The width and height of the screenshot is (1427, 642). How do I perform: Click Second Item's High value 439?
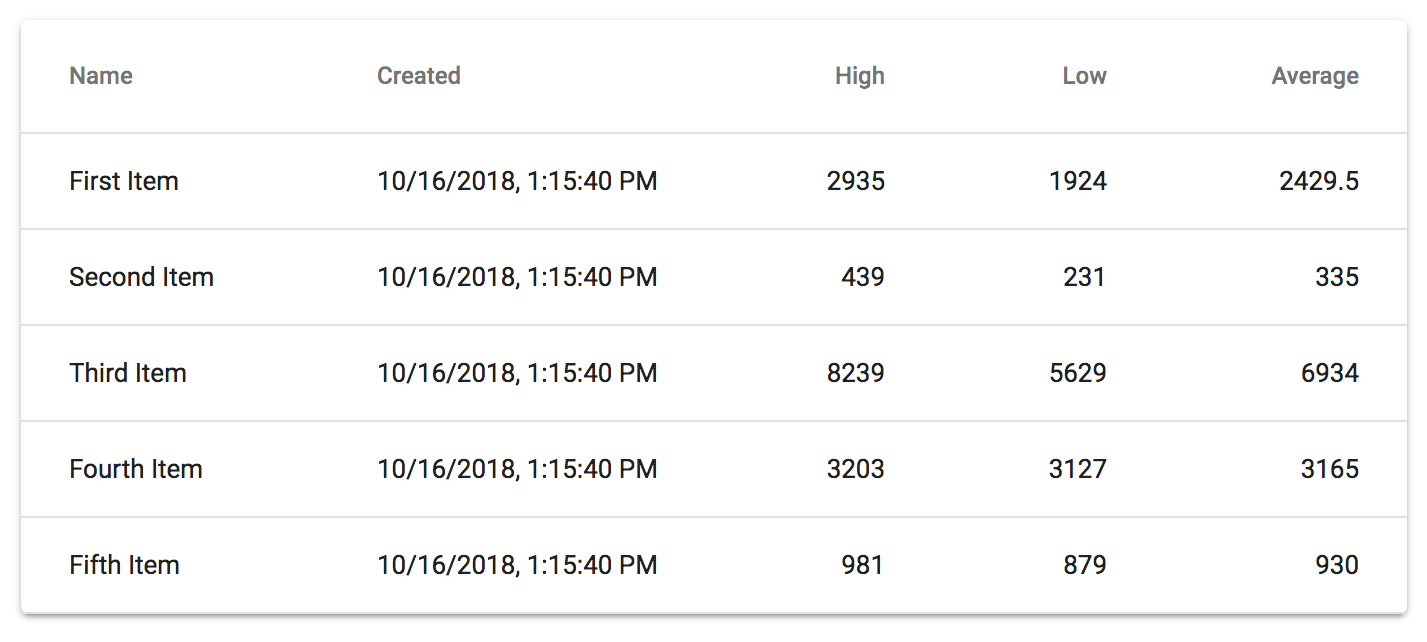863,277
